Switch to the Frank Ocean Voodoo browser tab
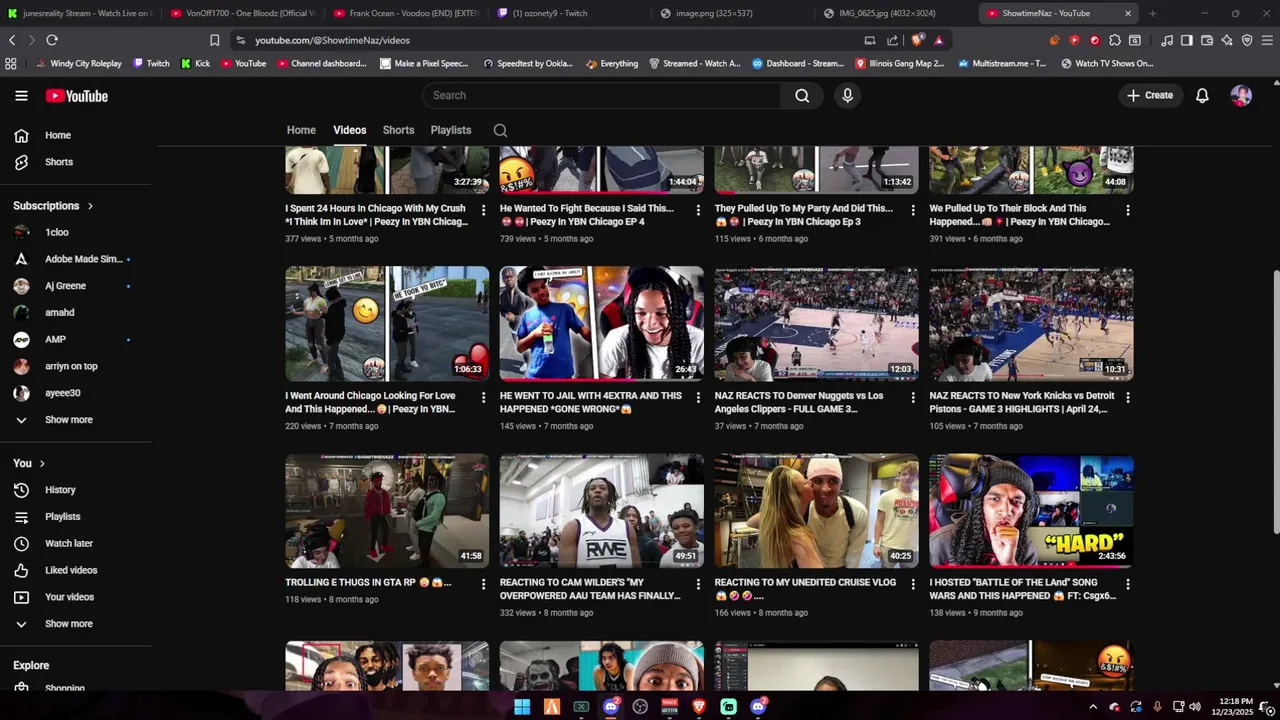 pos(406,13)
